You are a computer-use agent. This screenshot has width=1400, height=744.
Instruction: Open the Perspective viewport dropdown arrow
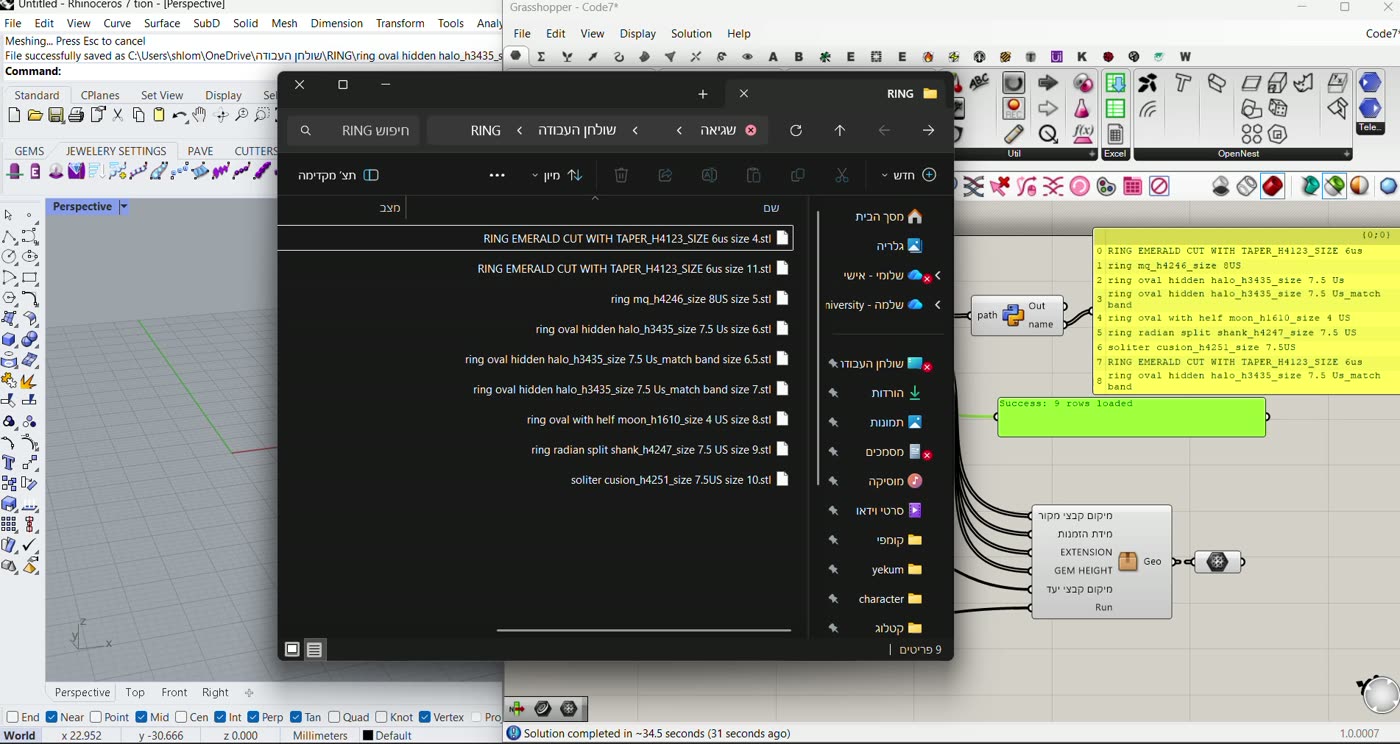pos(124,207)
